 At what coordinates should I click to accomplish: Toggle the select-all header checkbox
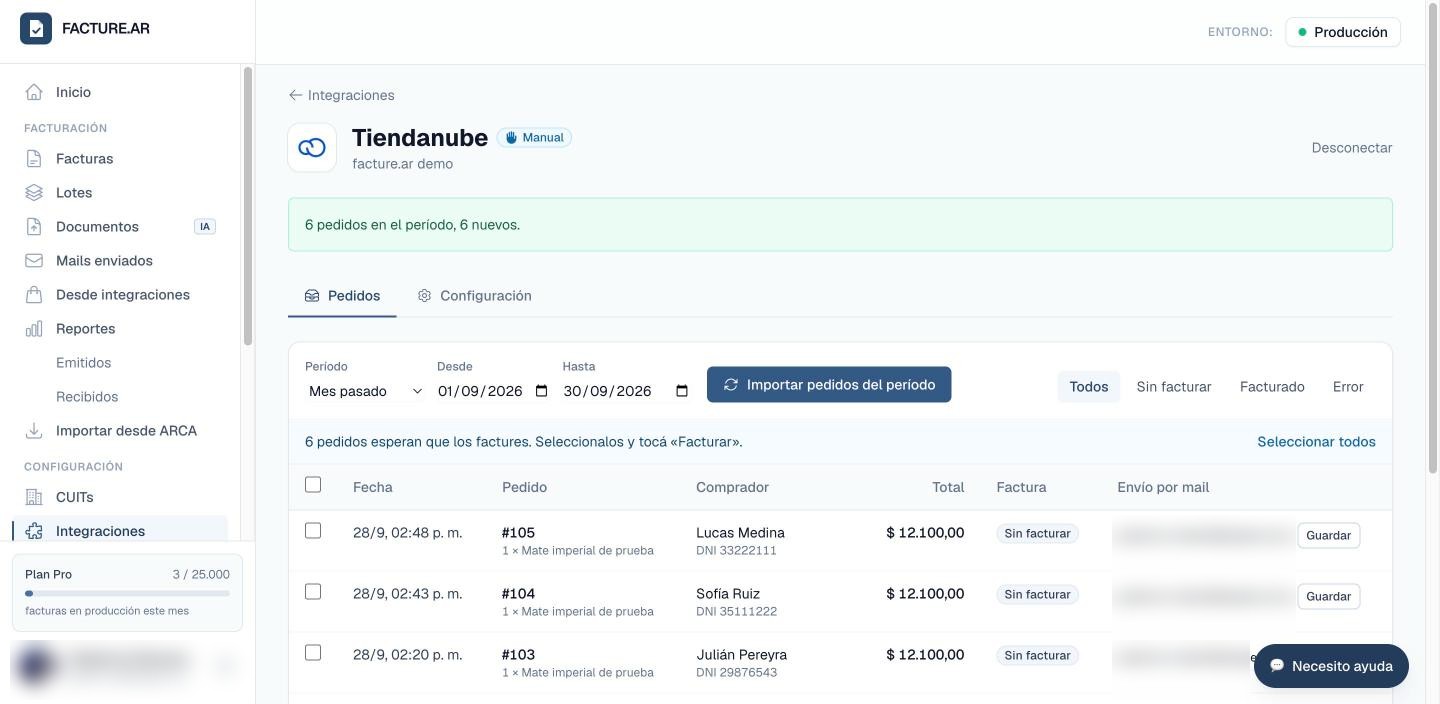point(313,485)
